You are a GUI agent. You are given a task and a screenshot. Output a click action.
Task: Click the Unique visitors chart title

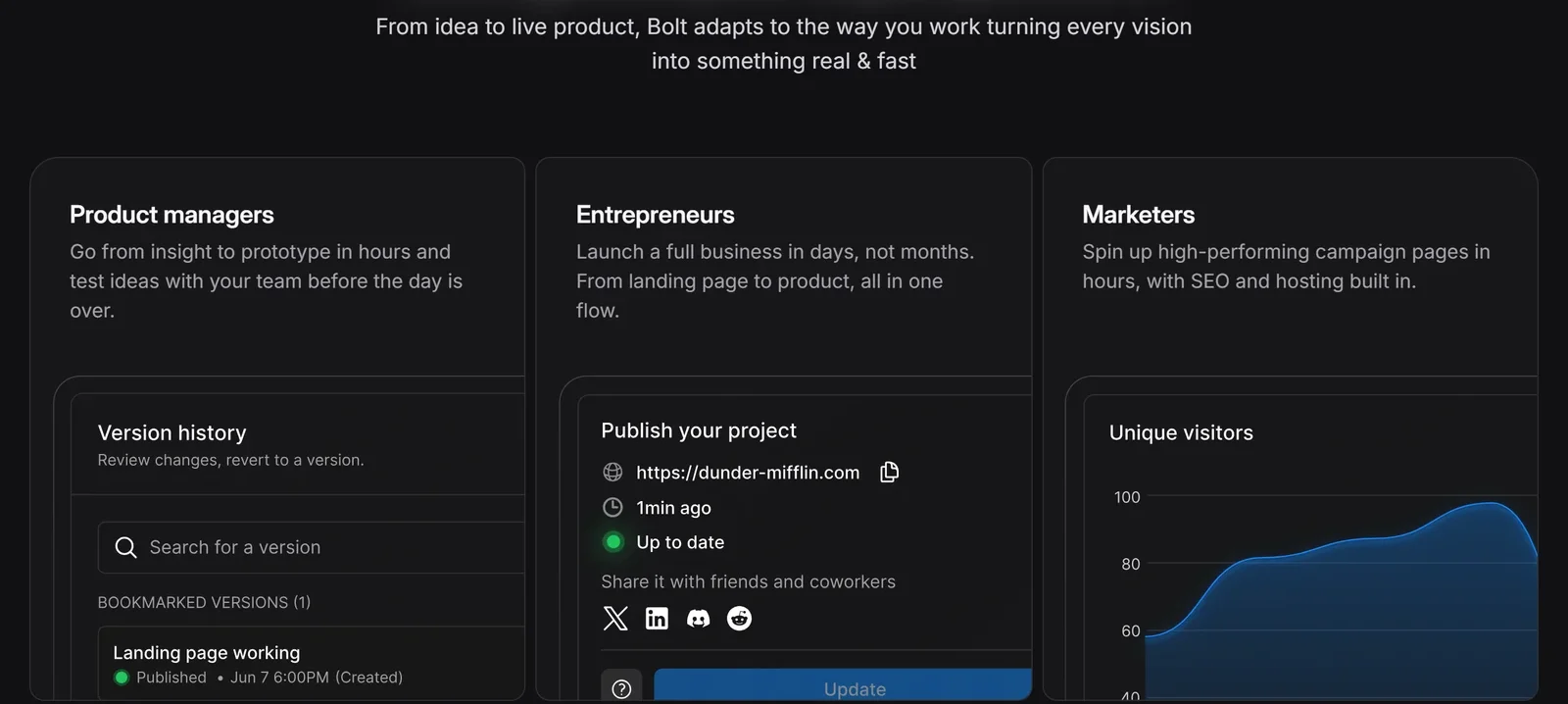(x=1181, y=432)
